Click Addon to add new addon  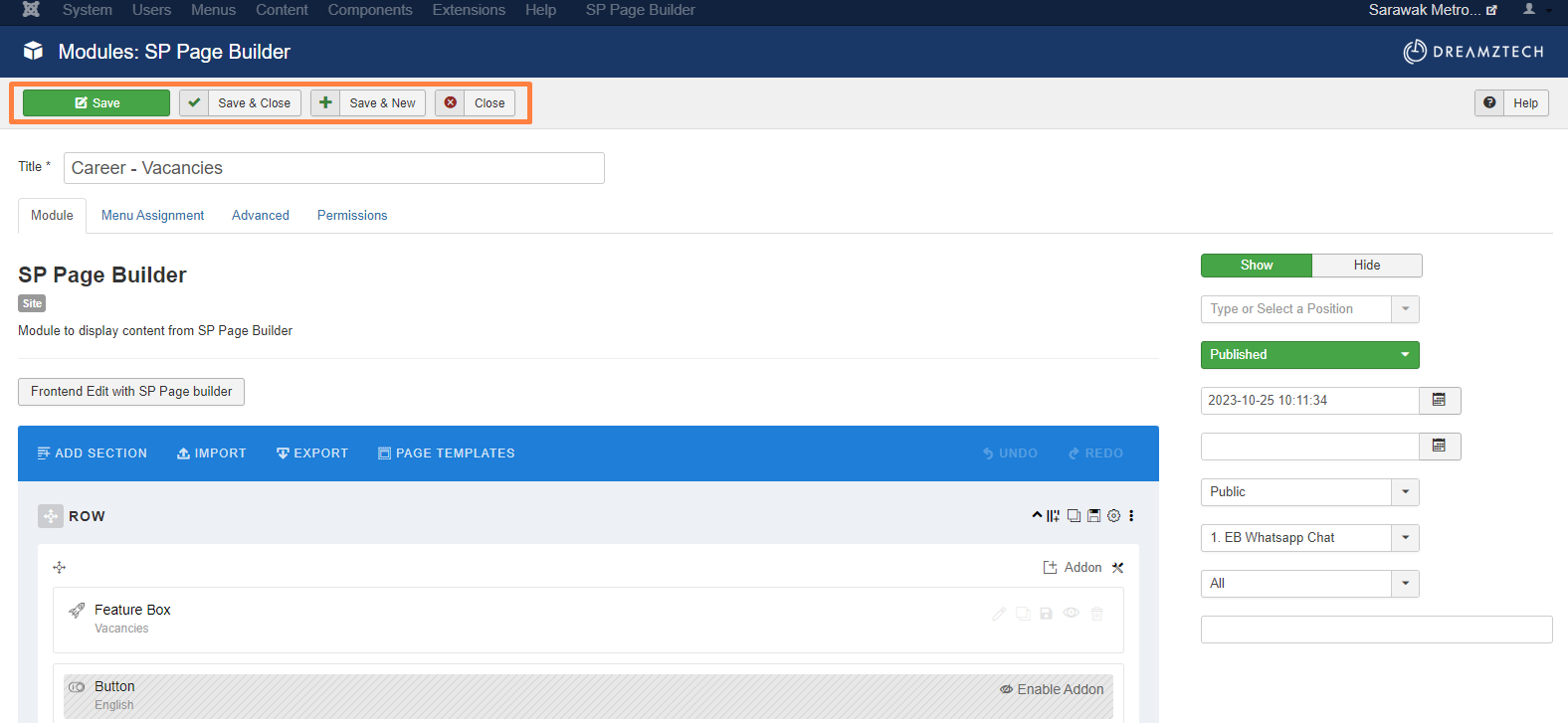(x=1072, y=568)
